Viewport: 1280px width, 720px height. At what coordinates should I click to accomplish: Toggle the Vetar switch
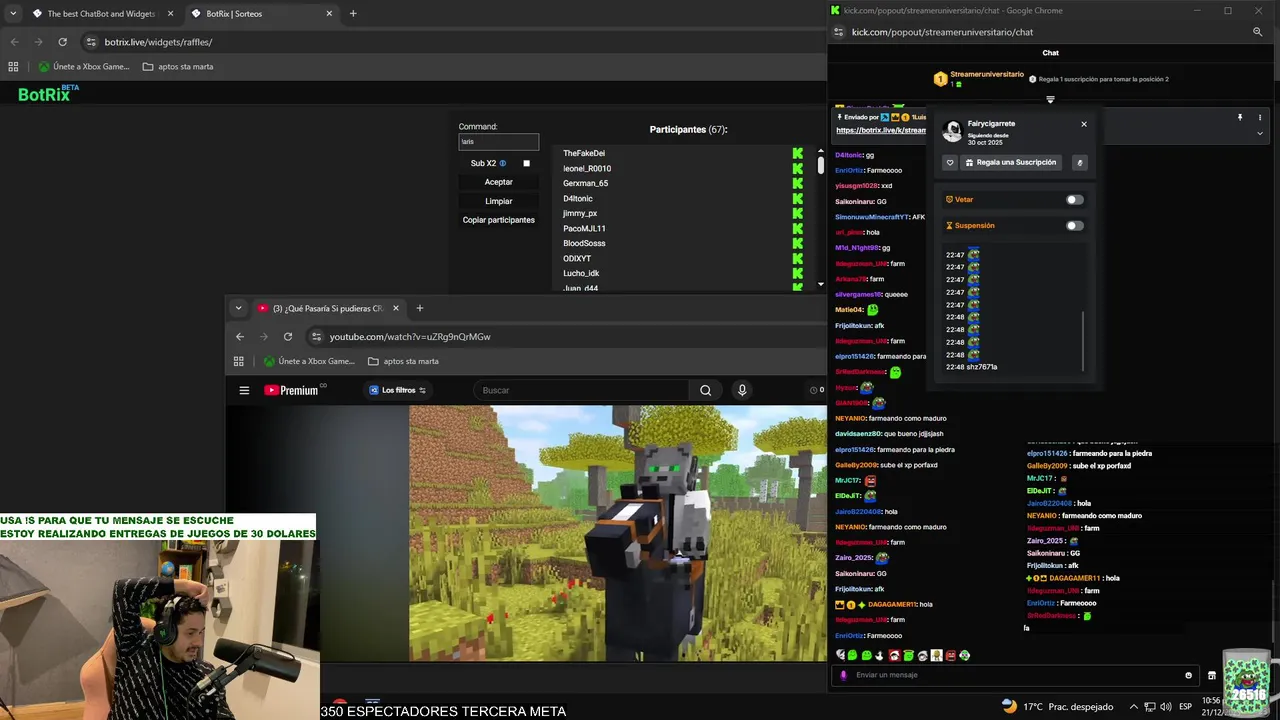point(1074,199)
